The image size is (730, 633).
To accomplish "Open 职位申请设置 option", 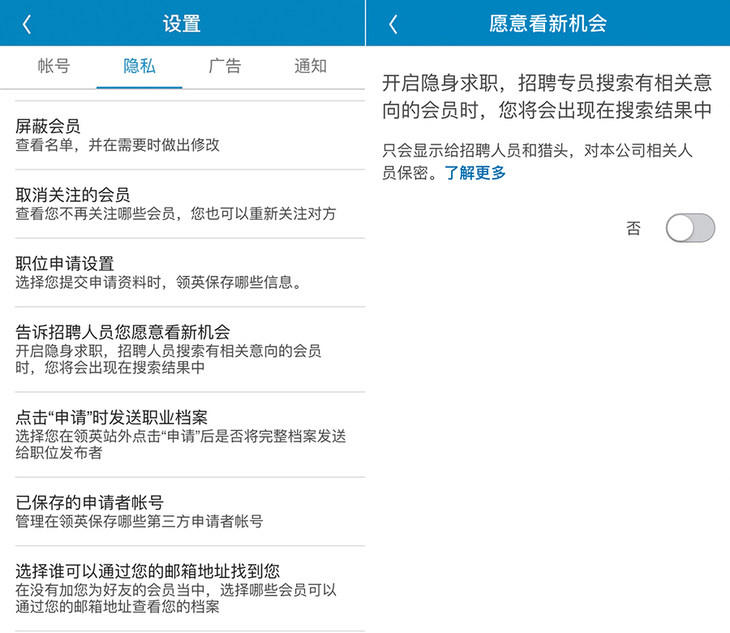I will (x=190, y=272).
